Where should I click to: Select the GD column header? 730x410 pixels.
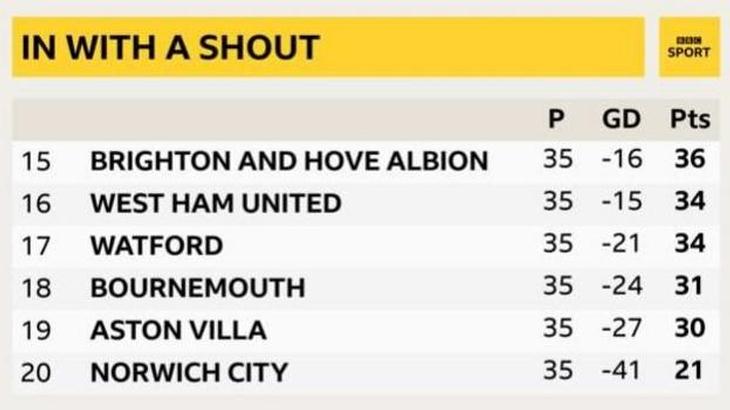click(x=620, y=119)
